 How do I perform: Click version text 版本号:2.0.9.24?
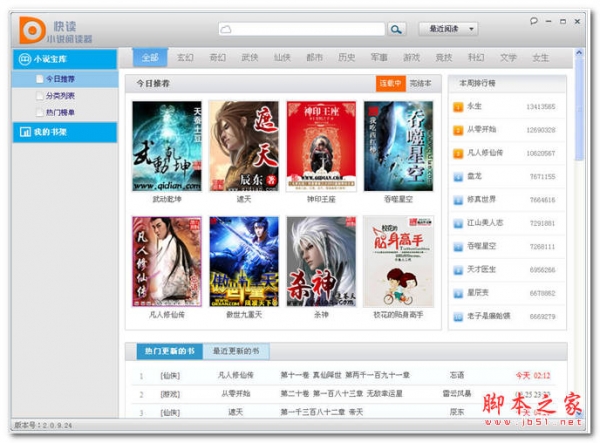coord(43,425)
